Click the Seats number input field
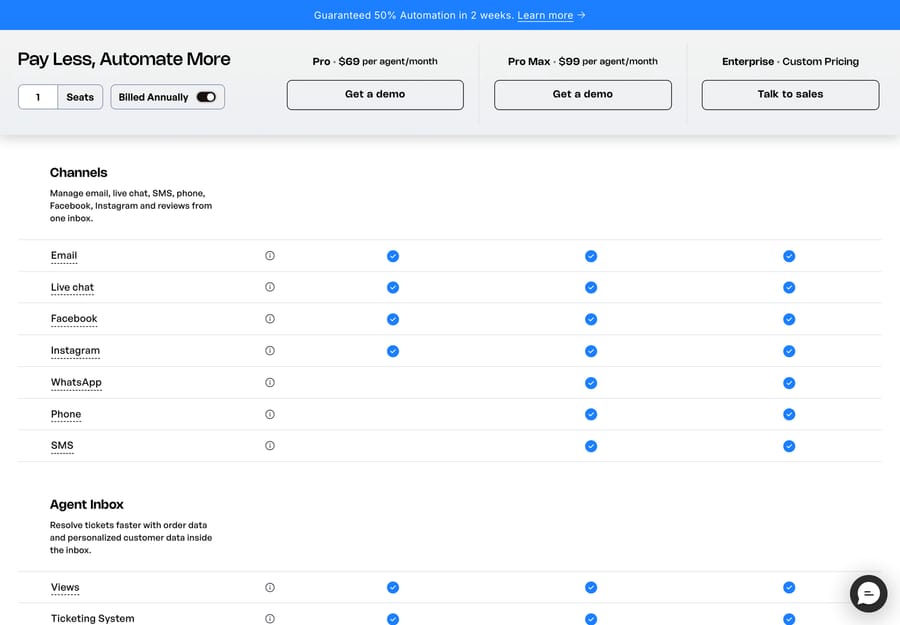Image resolution: width=900 pixels, height=625 pixels. [x=38, y=97]
